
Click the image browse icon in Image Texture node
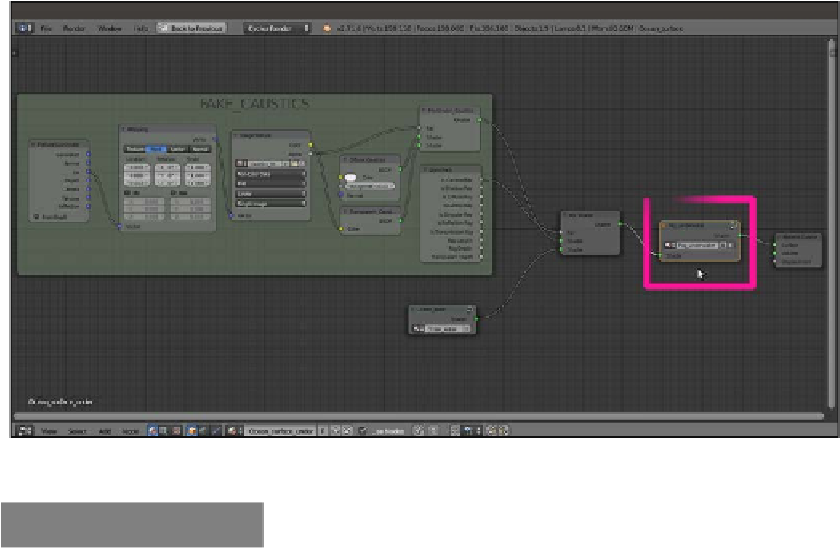point(241,162)
